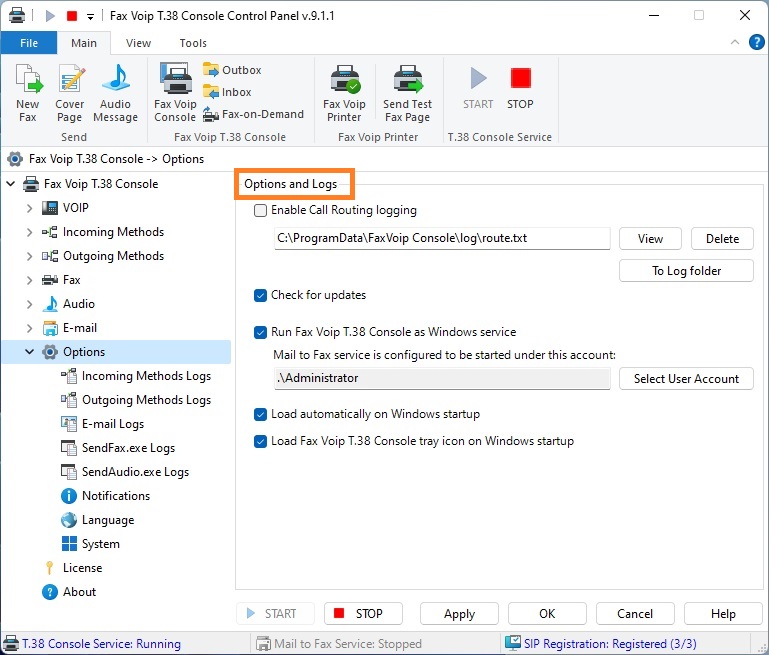Expand the E-mail tree node
Screen dimensions: 769x655
pyautogui.click(x=29, y=328)
